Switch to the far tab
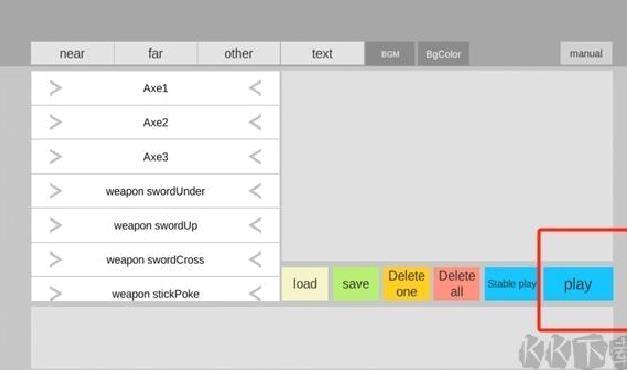This screenshot has height=370, width=627. (156, 54)
